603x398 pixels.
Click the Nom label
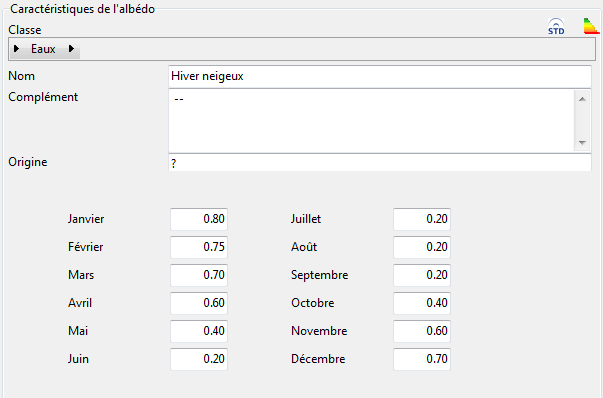22,76
